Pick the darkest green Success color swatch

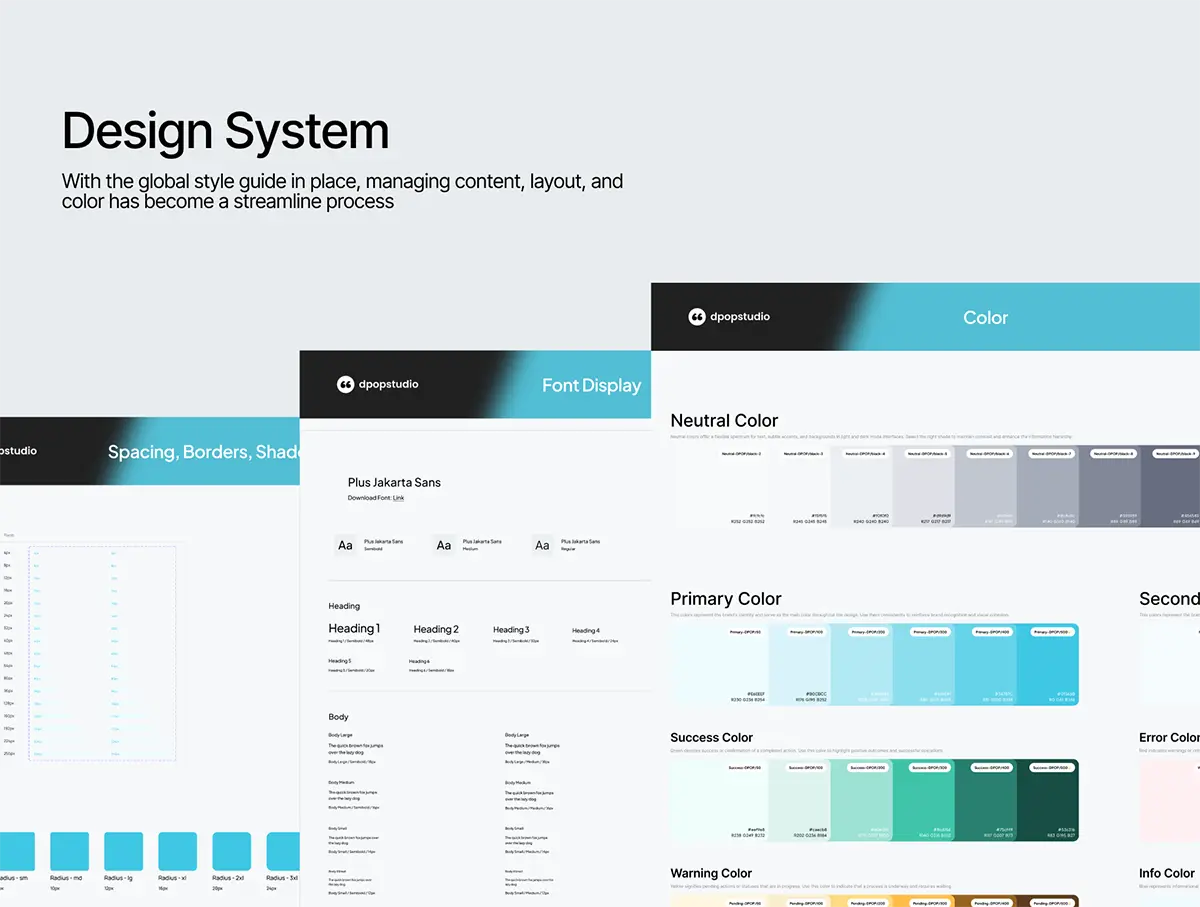pyautogui.click(x=1048, y=800)
